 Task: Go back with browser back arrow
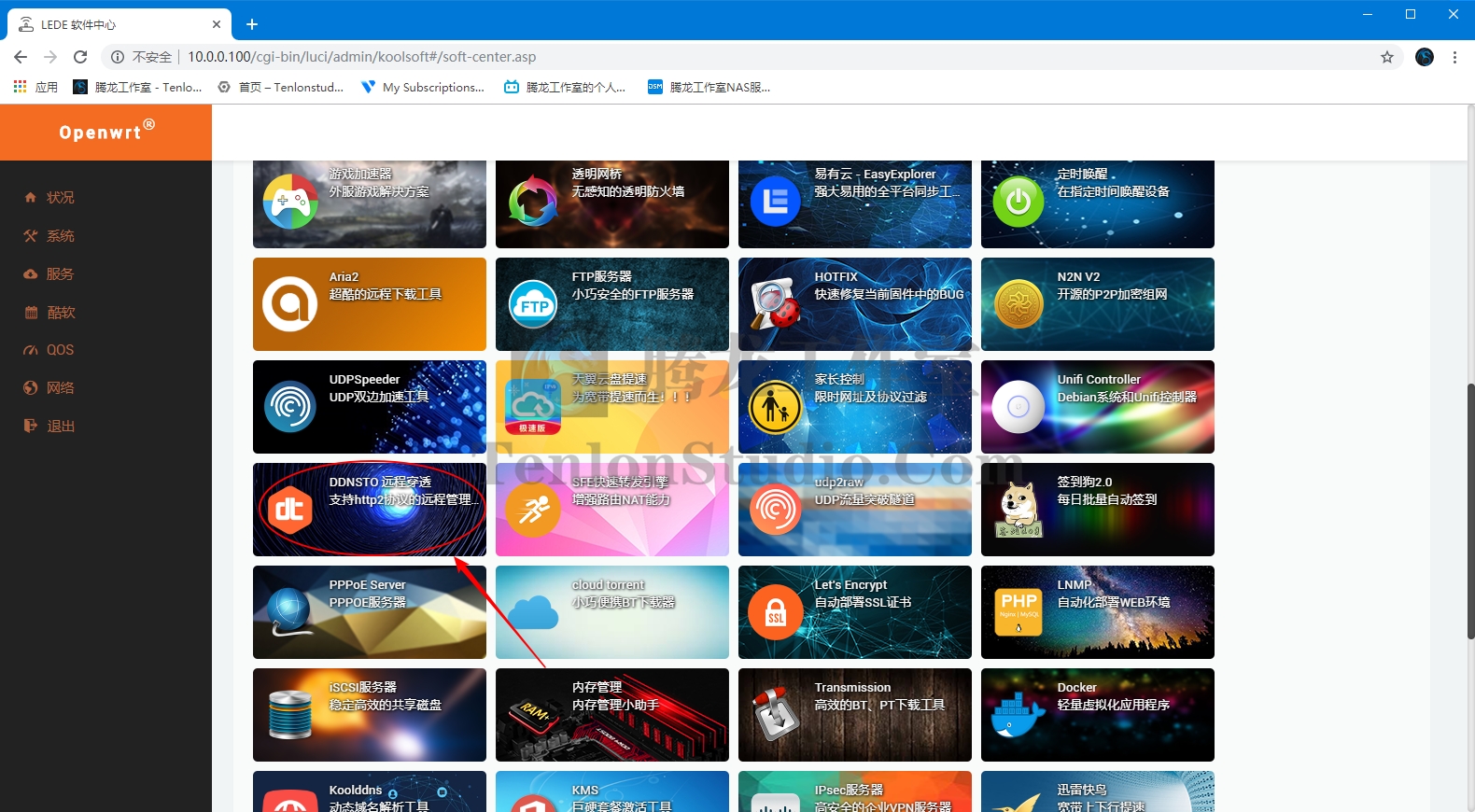(21, 57)
